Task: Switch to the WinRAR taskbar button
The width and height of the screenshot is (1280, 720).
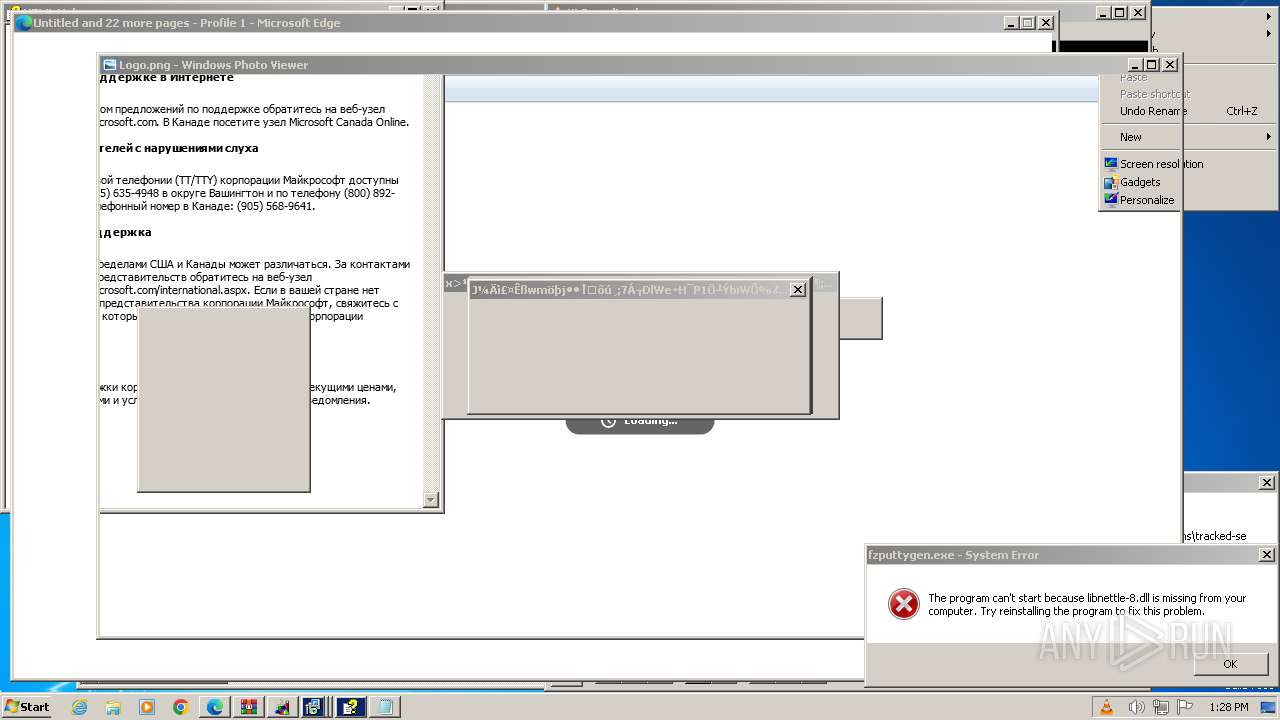Action: tap(249, 707)
